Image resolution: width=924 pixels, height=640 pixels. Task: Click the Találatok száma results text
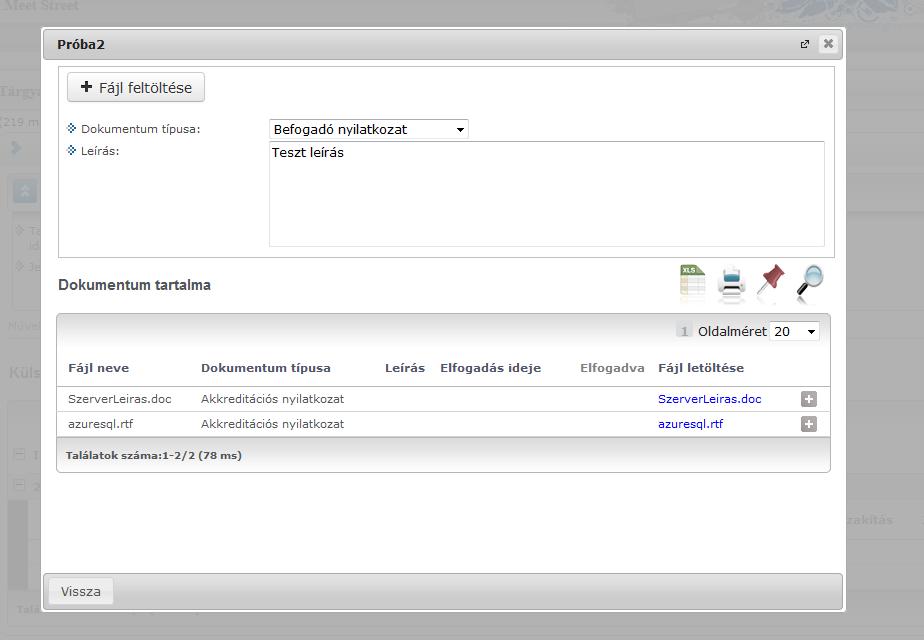tap(154, 455)
